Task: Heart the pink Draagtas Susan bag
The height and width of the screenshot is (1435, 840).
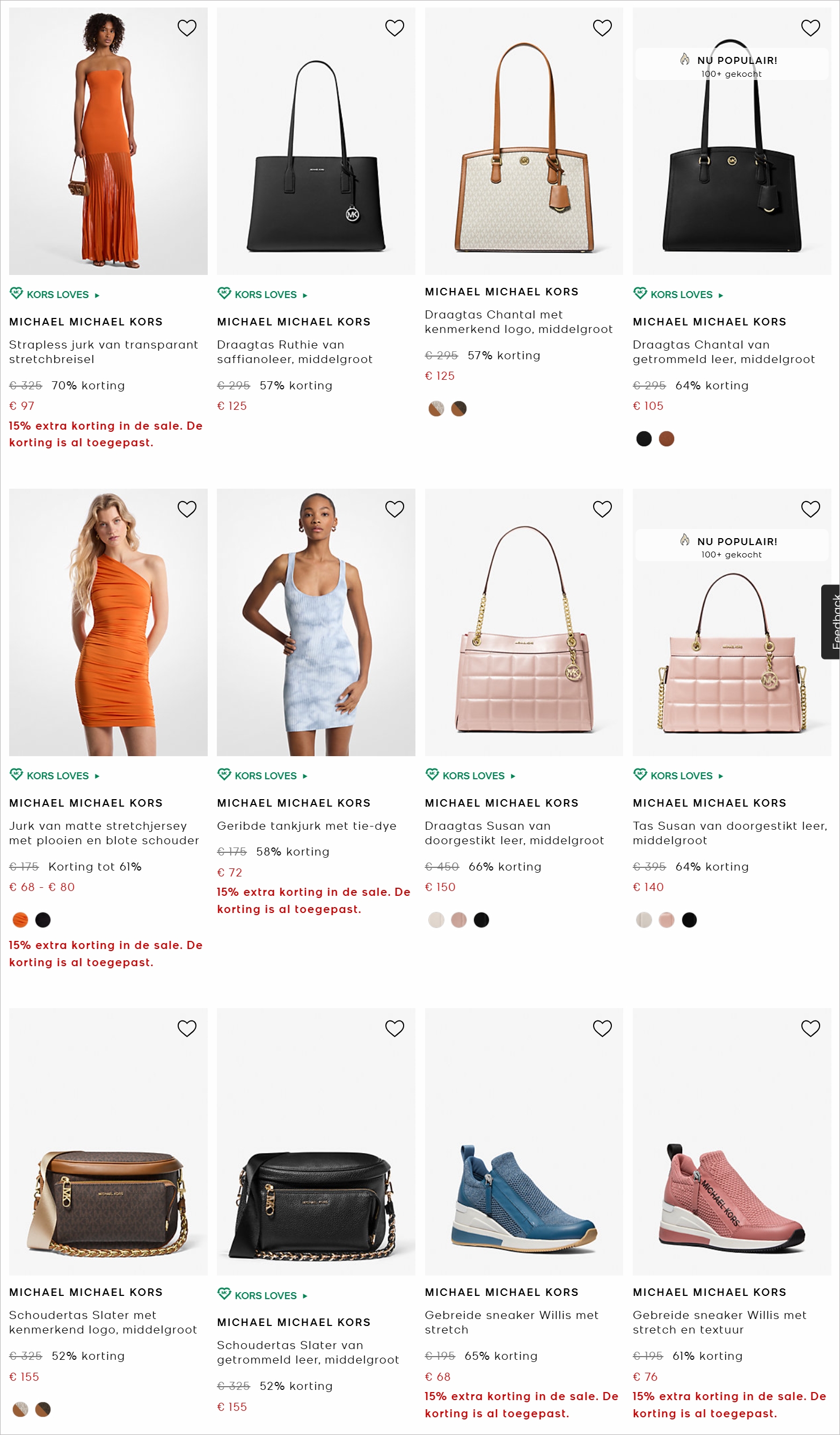Action: [602, 509]
